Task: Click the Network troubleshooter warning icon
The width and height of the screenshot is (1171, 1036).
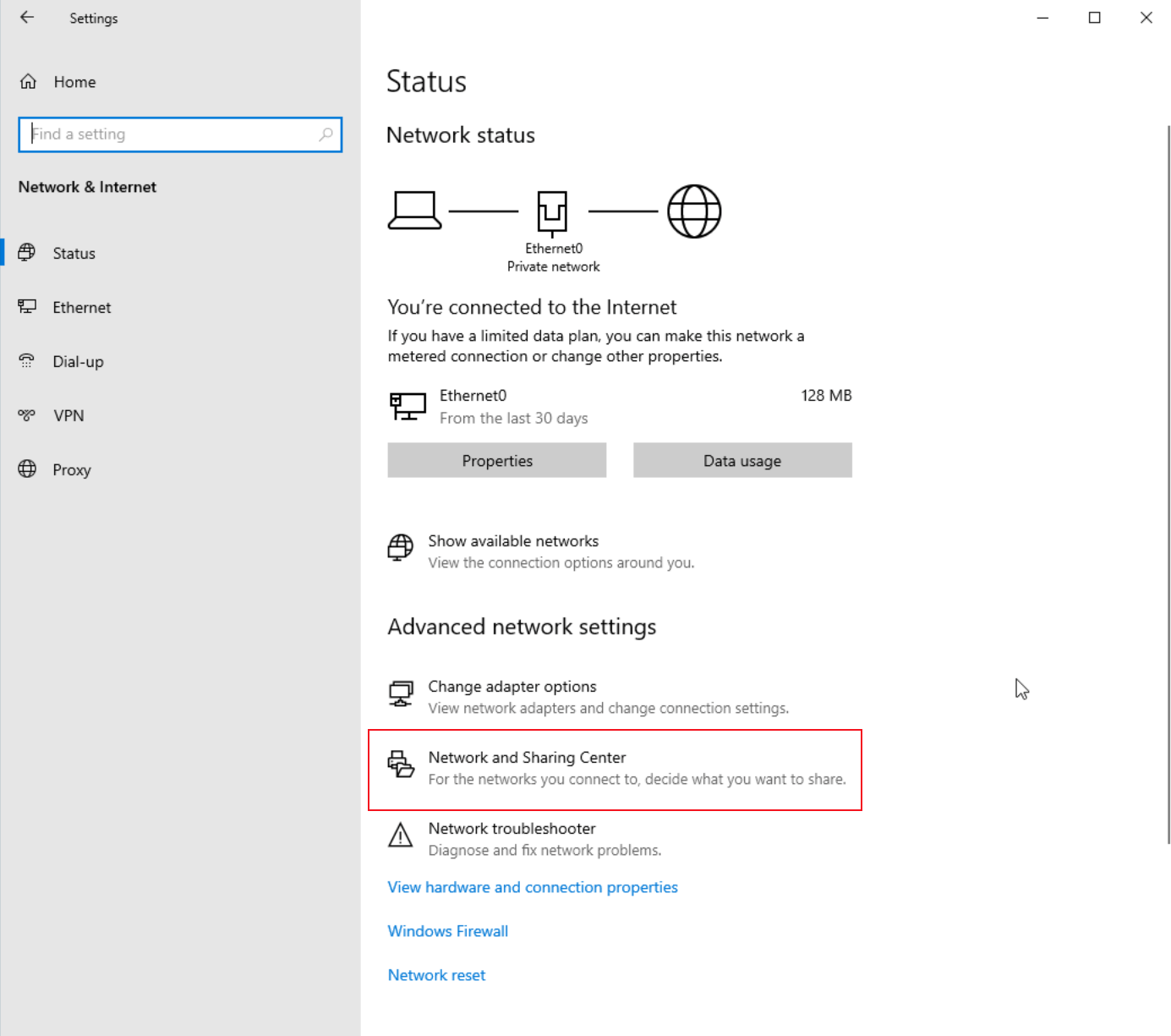Action: (400, 836)
